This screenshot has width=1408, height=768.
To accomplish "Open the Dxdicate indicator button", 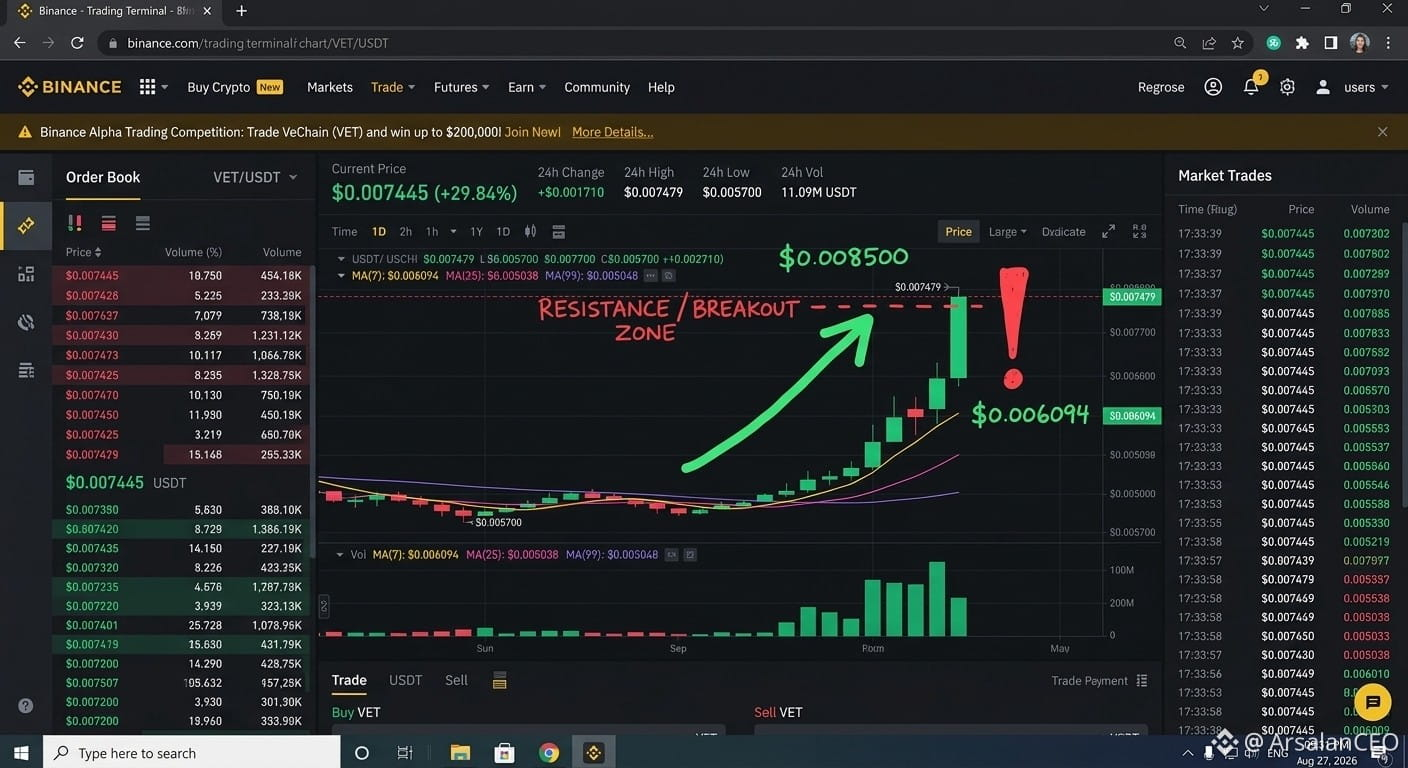I will 1063,231.
